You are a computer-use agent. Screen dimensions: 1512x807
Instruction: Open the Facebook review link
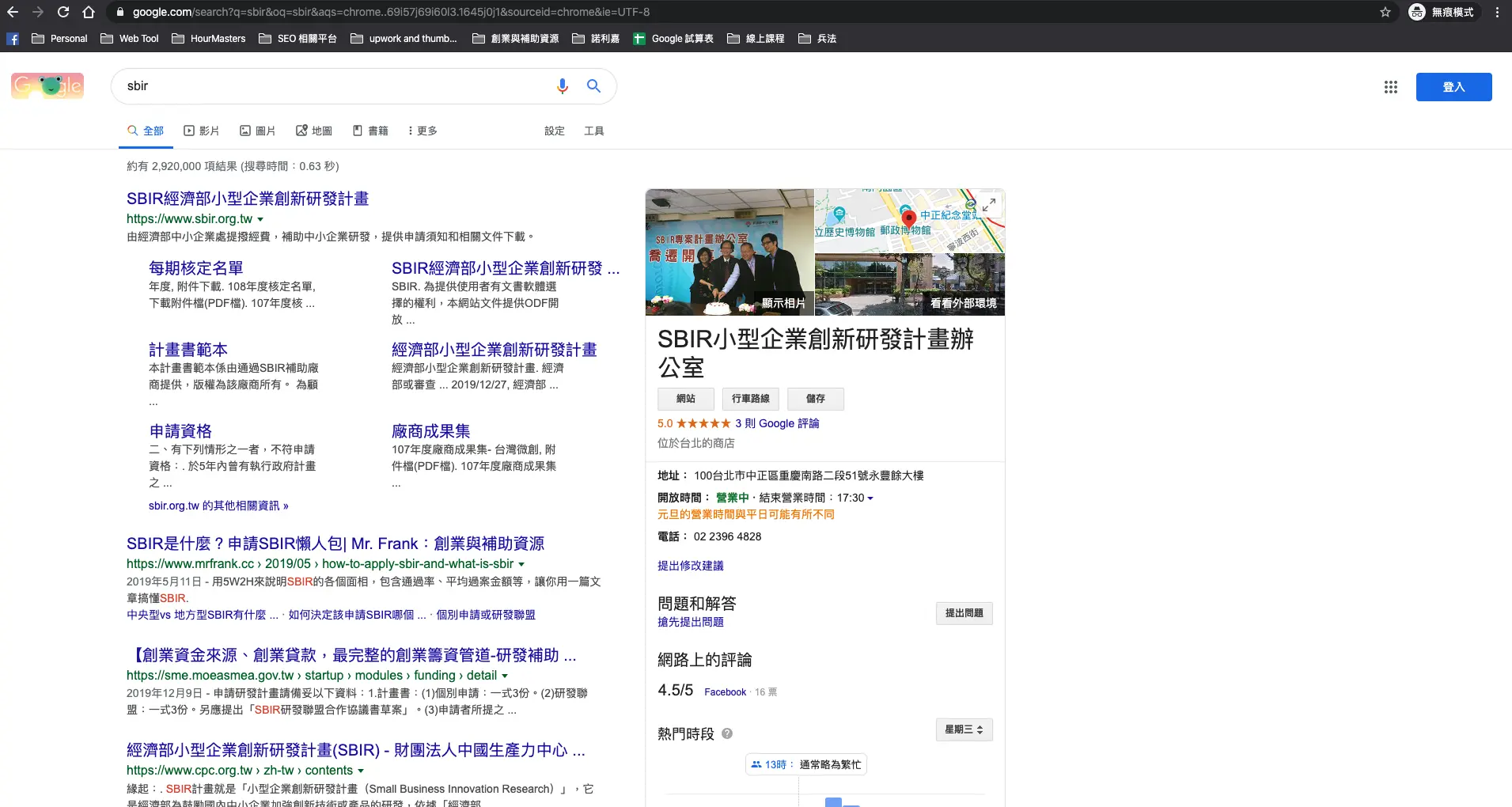pyautogui.click(x=725, y=692)
